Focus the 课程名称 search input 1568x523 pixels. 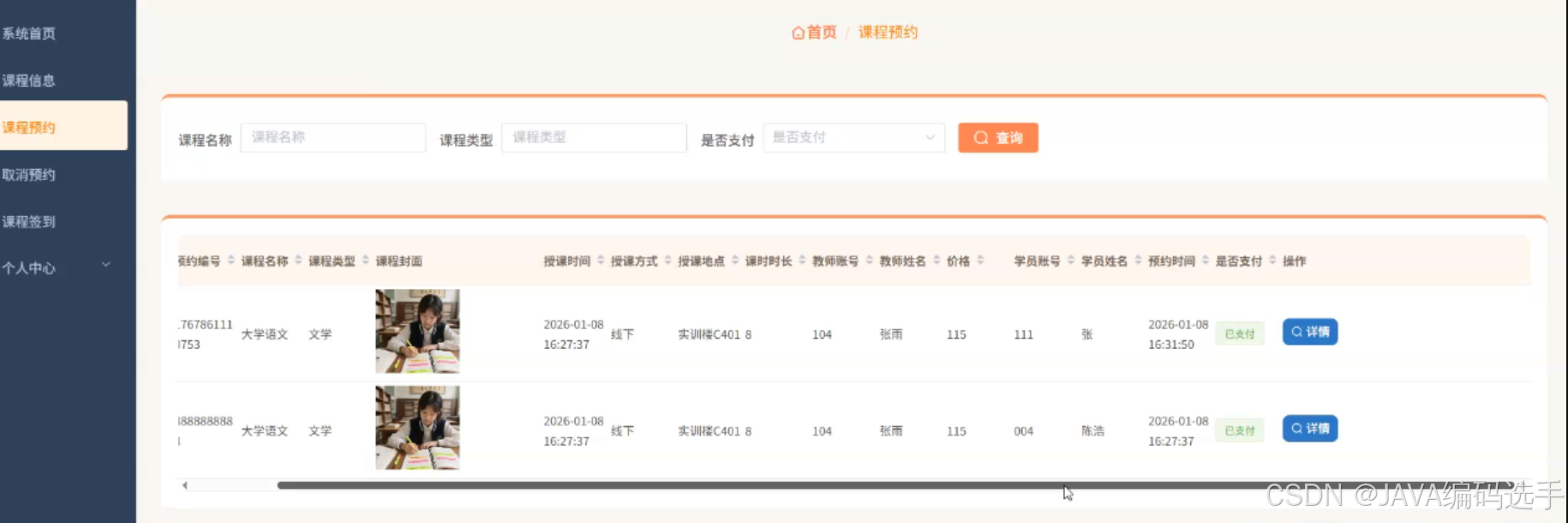[x=333, y=138]
